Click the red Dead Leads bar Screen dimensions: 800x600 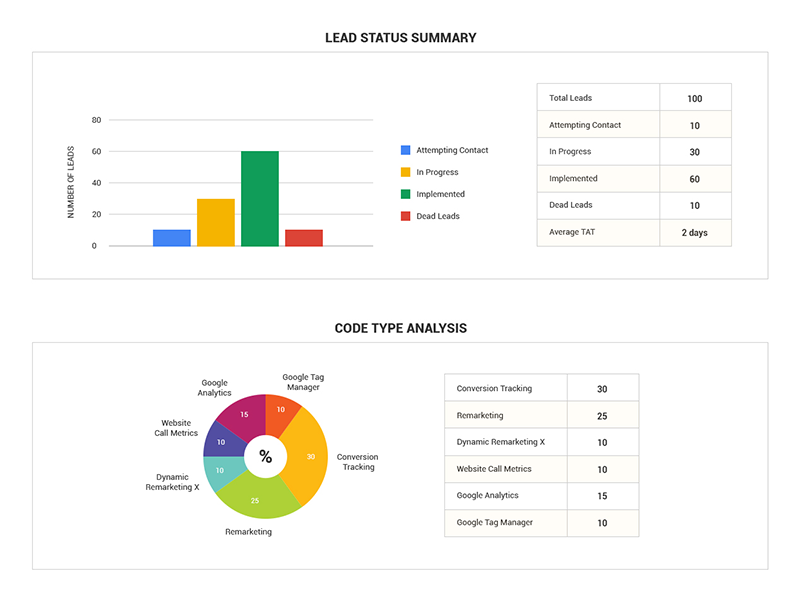[303, 237]
